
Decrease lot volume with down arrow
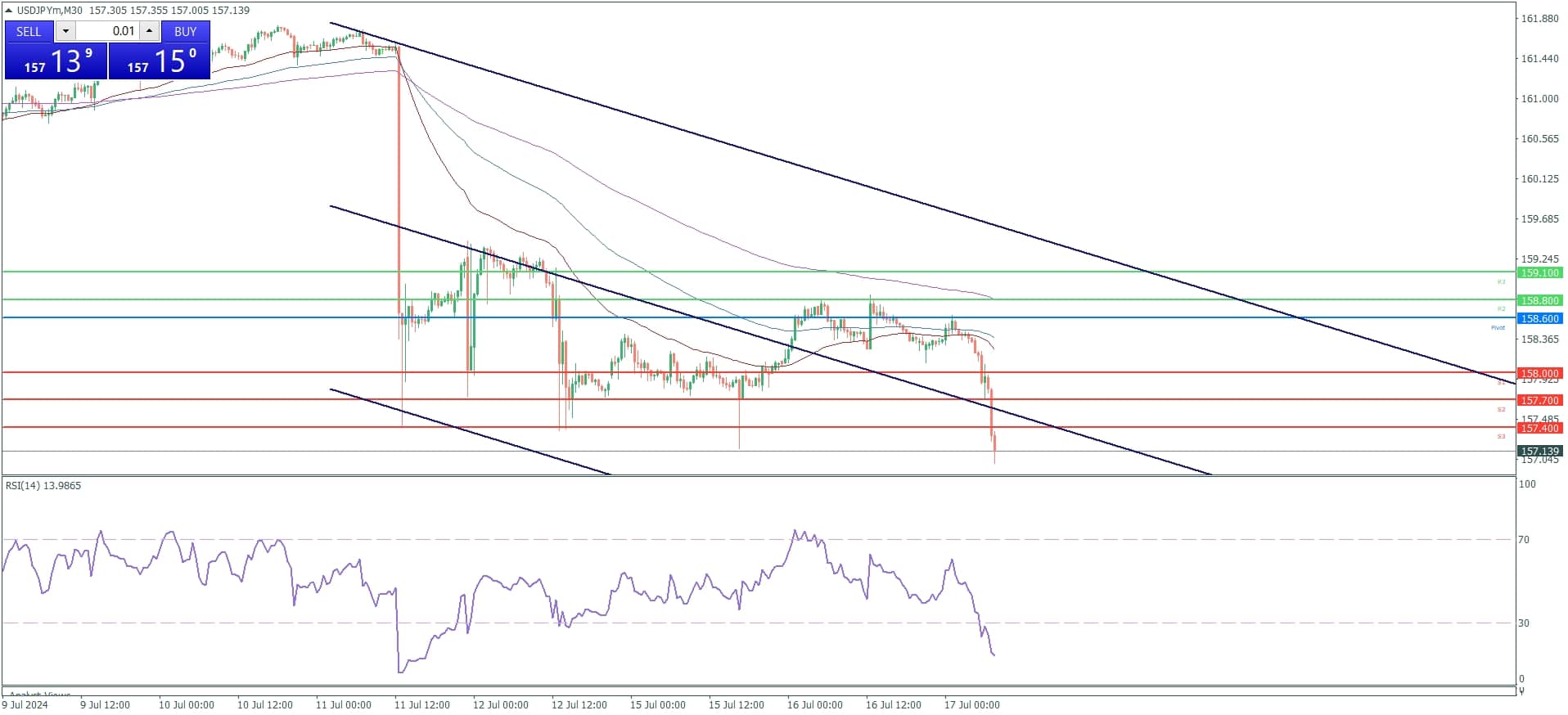click(65, 31)
